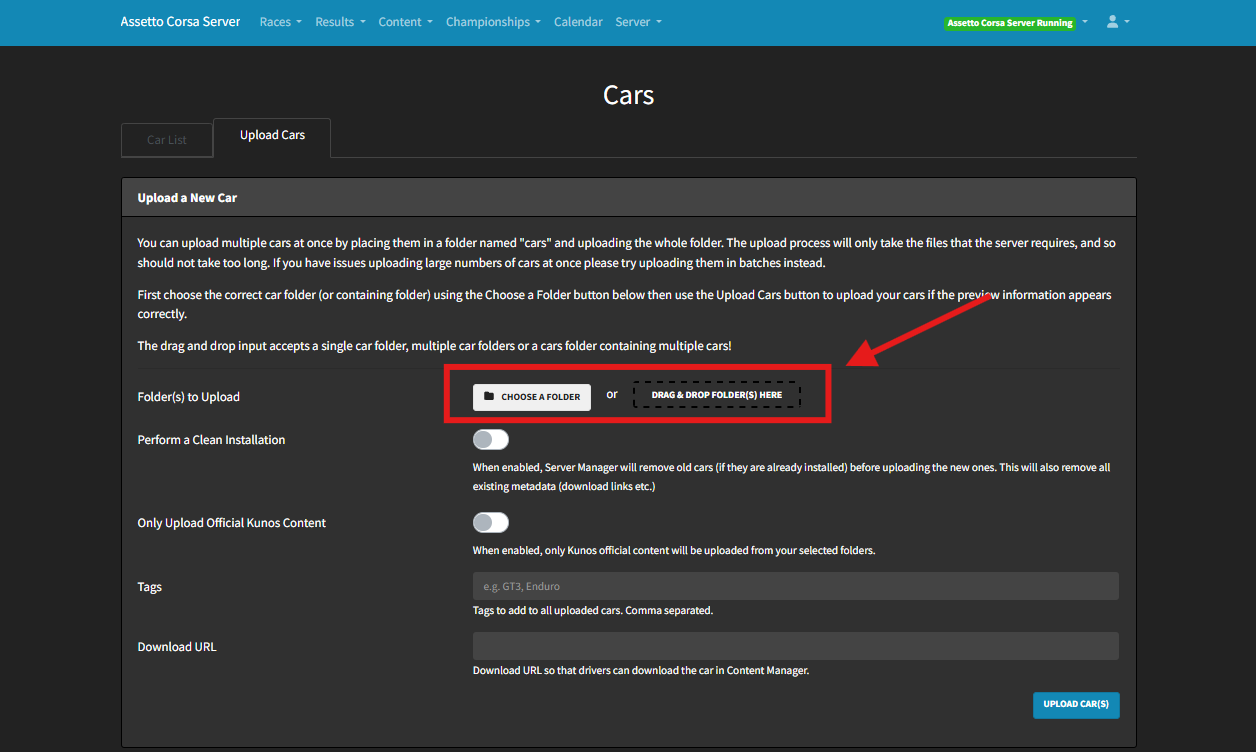Image resolution: width=1256 pixels, height=752 pixels.
Task: Click folder icon in Choose a Folder button
Action: pos(489,396)
